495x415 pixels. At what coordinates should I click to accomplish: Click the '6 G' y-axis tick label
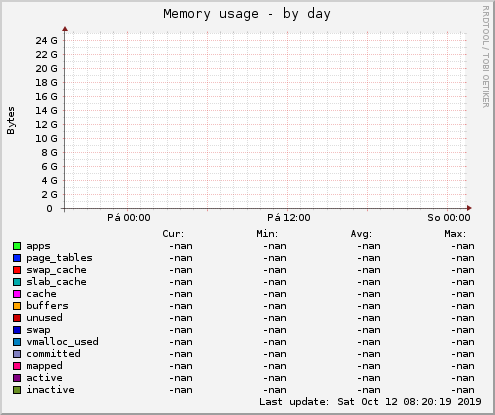pos(49,167)
